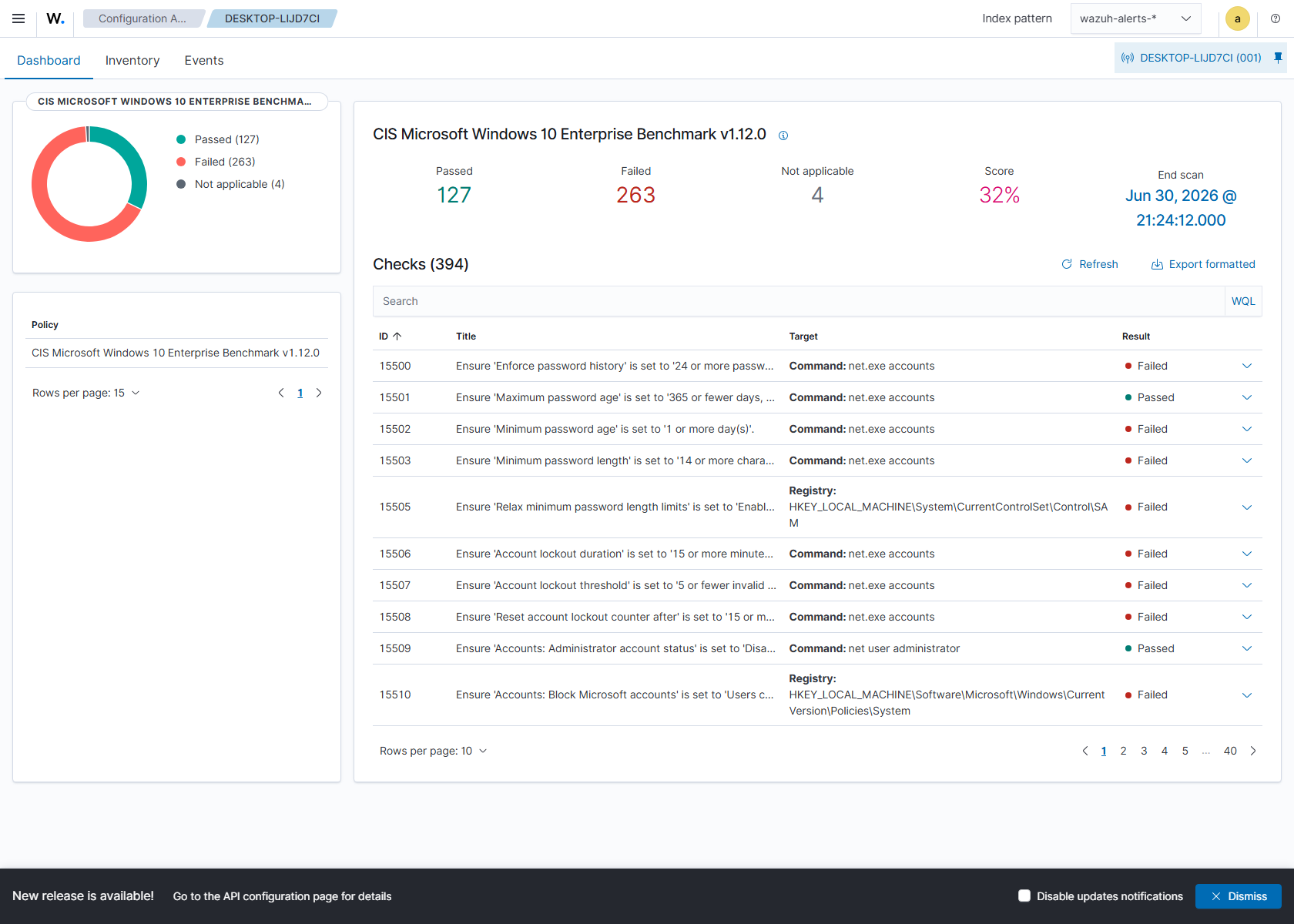This screenshot has height=924, width=1294.
Task: Go to previous page in Policy panel
Action: point(281,393)
